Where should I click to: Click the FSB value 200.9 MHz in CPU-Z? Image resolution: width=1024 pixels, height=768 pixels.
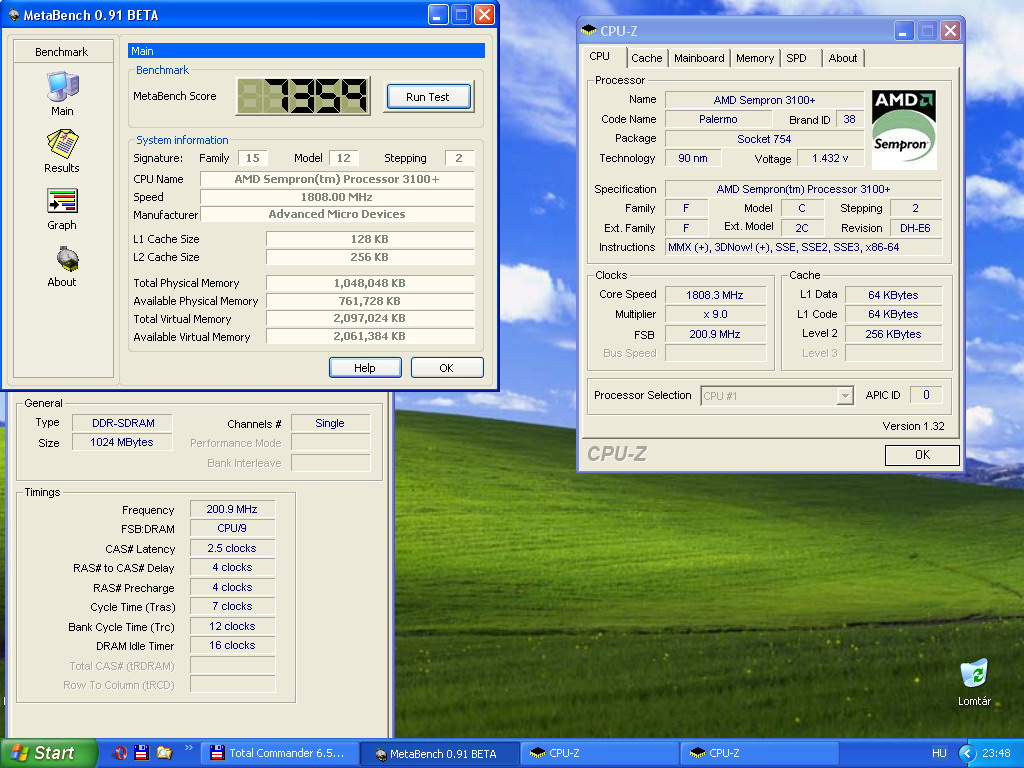[x=715, y=334]
